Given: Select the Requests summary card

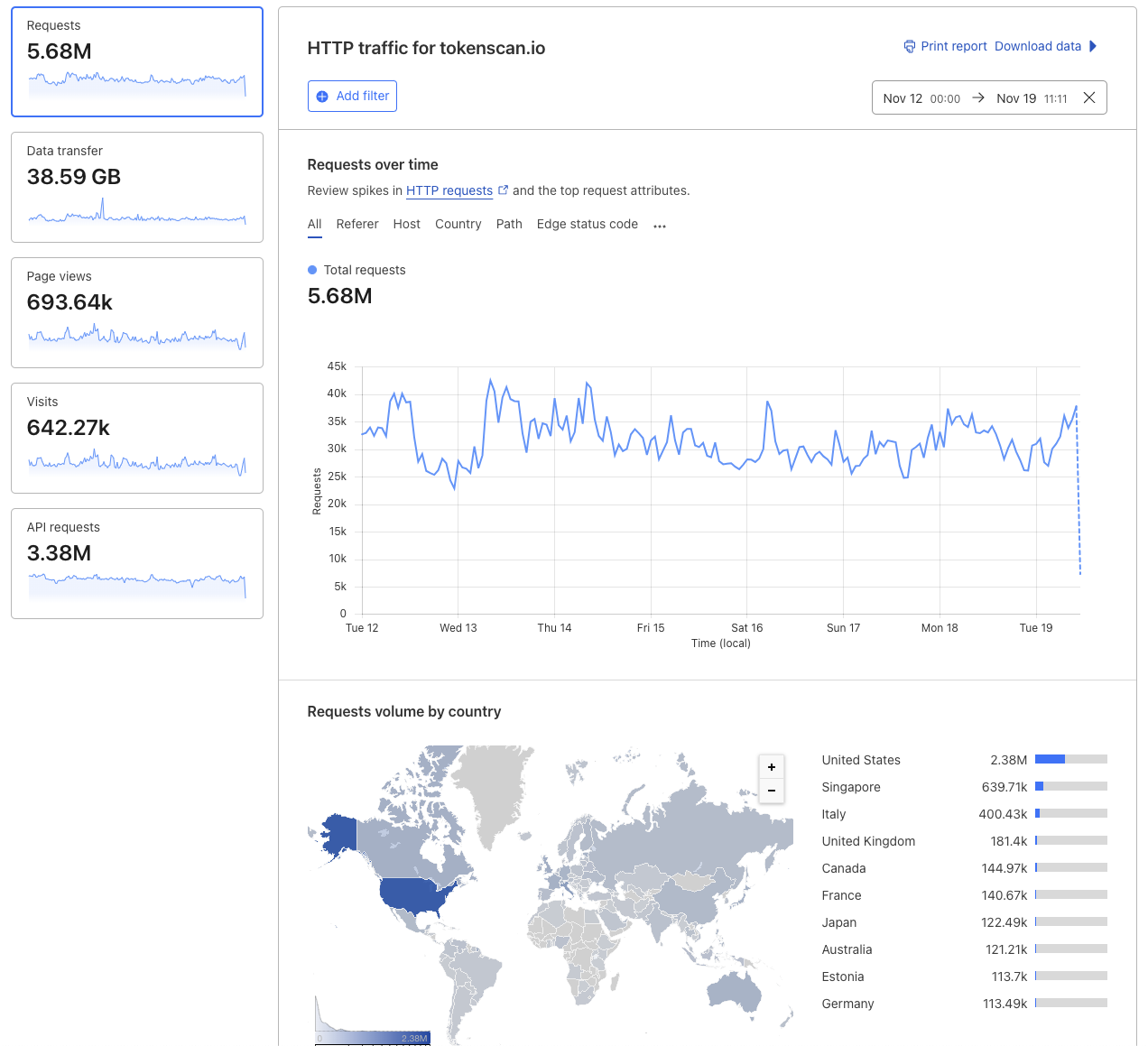Looking at the screenshot, I should point(137,62).
